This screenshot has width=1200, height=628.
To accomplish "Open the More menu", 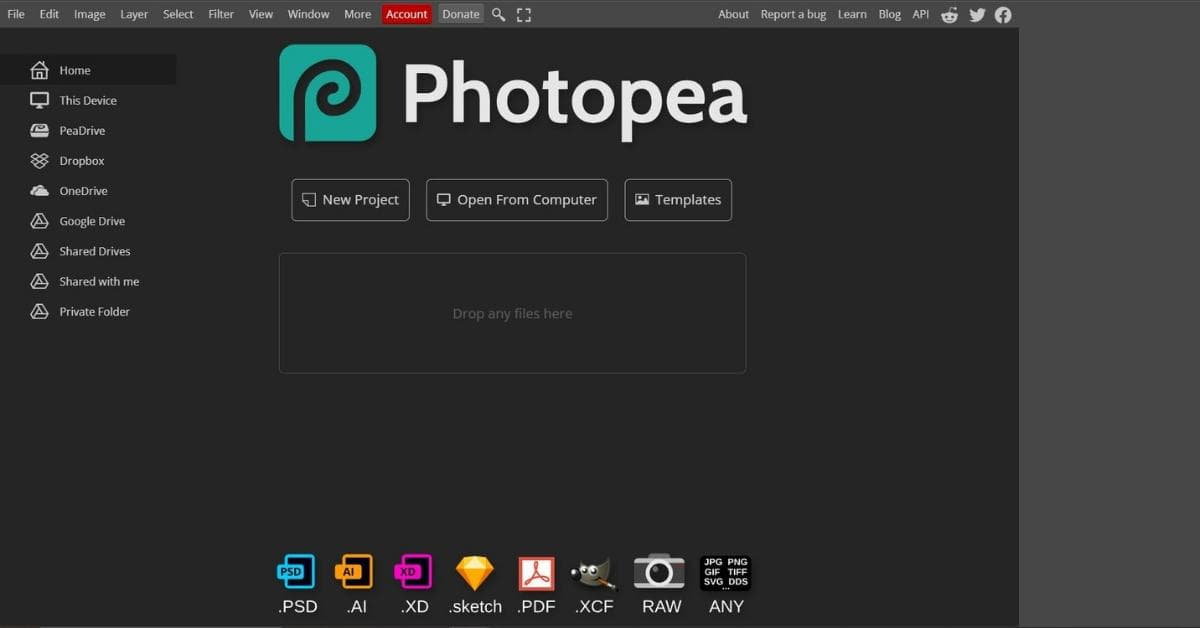I will (x=357, y=14).
